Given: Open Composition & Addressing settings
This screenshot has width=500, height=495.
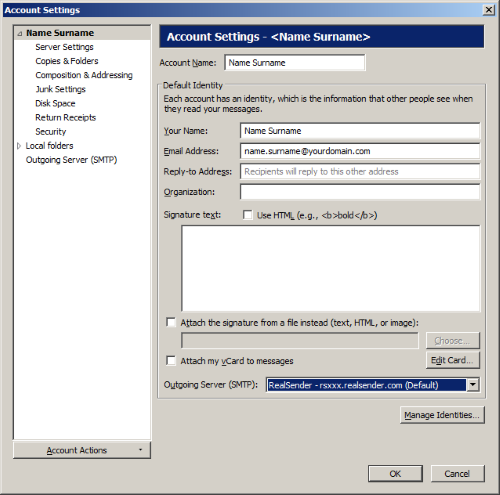Looking at the screenshot, I should (x=84, y=75).
